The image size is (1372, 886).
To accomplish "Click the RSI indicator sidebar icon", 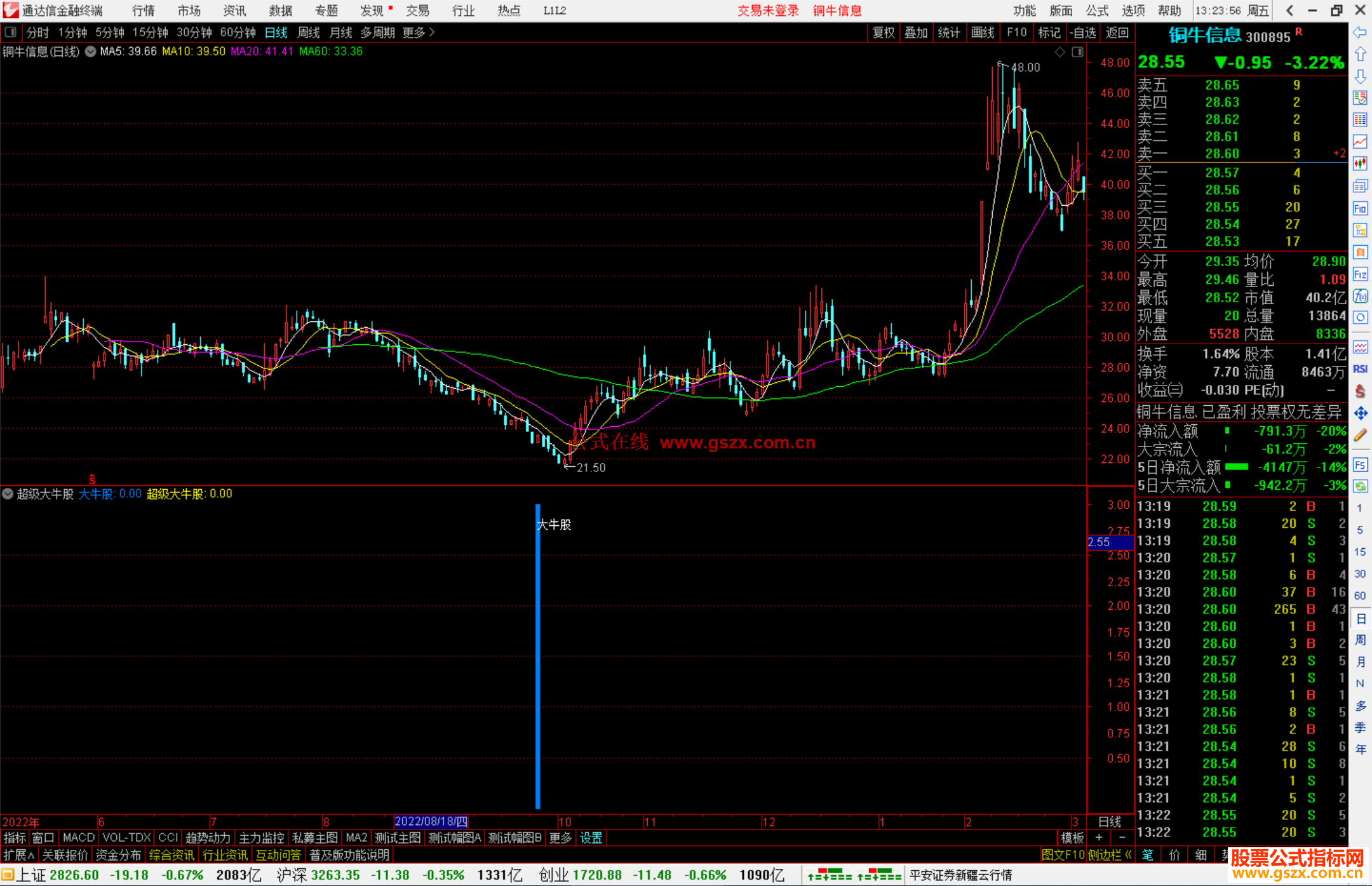I will 1360,369.
